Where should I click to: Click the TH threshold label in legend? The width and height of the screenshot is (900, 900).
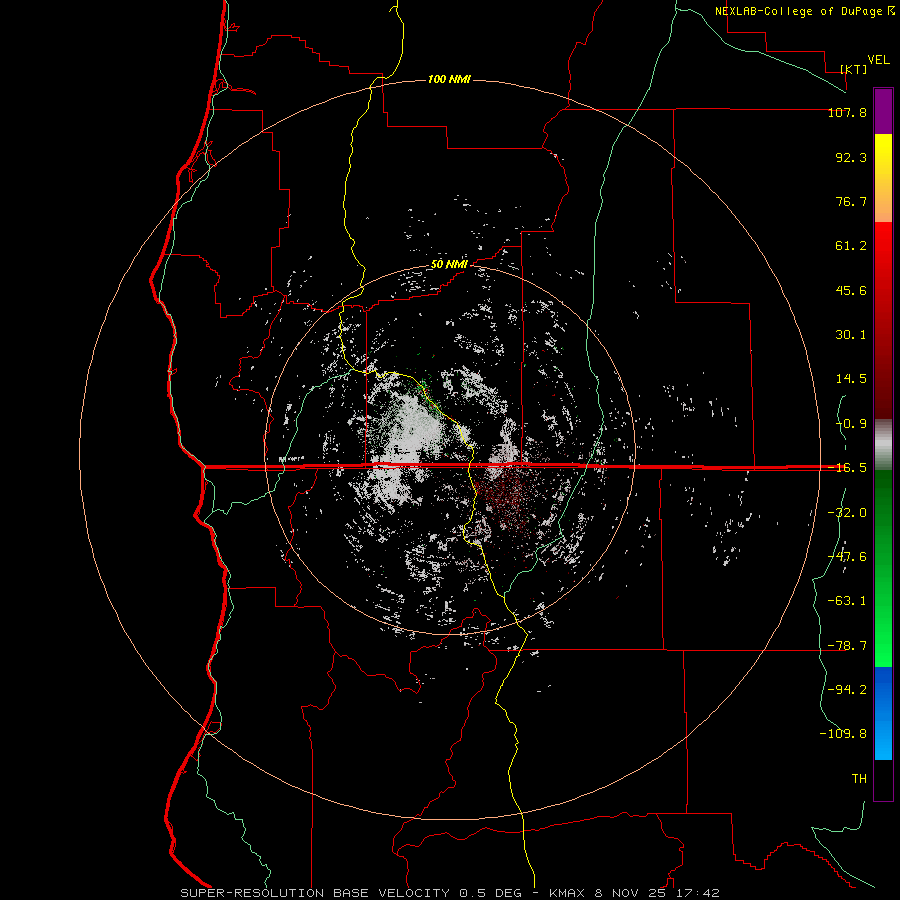point(859,779)
